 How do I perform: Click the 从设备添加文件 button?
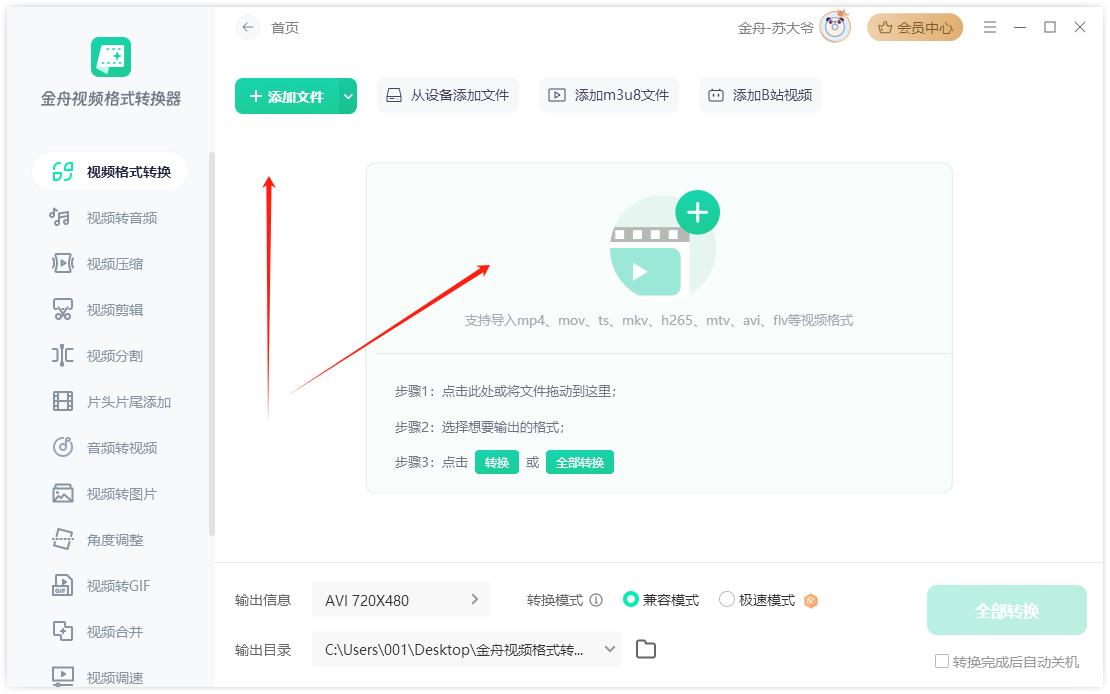pos(448,96)
